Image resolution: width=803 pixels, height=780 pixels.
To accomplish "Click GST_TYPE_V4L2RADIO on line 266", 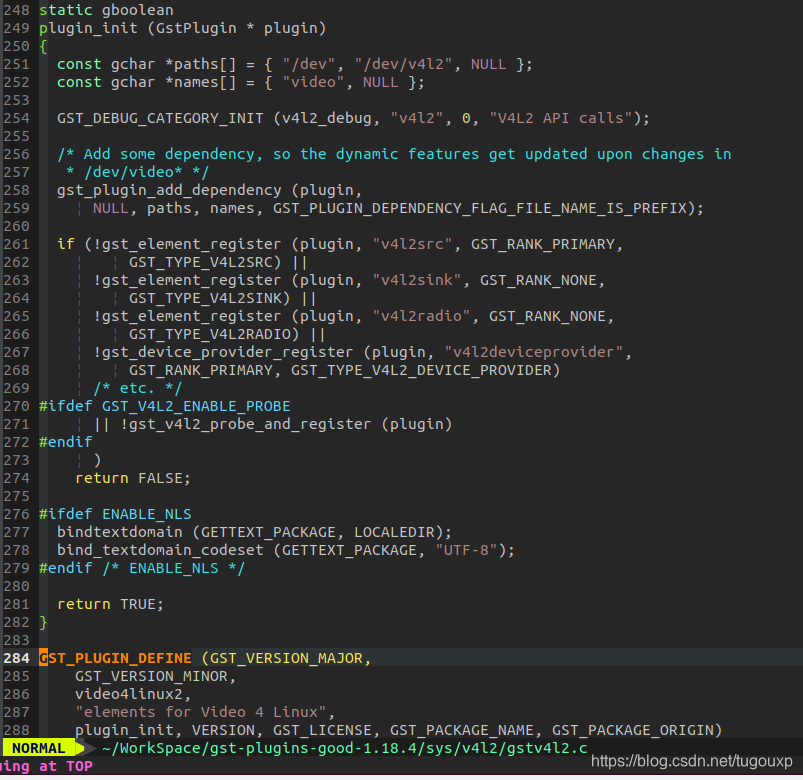I will tap(209, 334).
